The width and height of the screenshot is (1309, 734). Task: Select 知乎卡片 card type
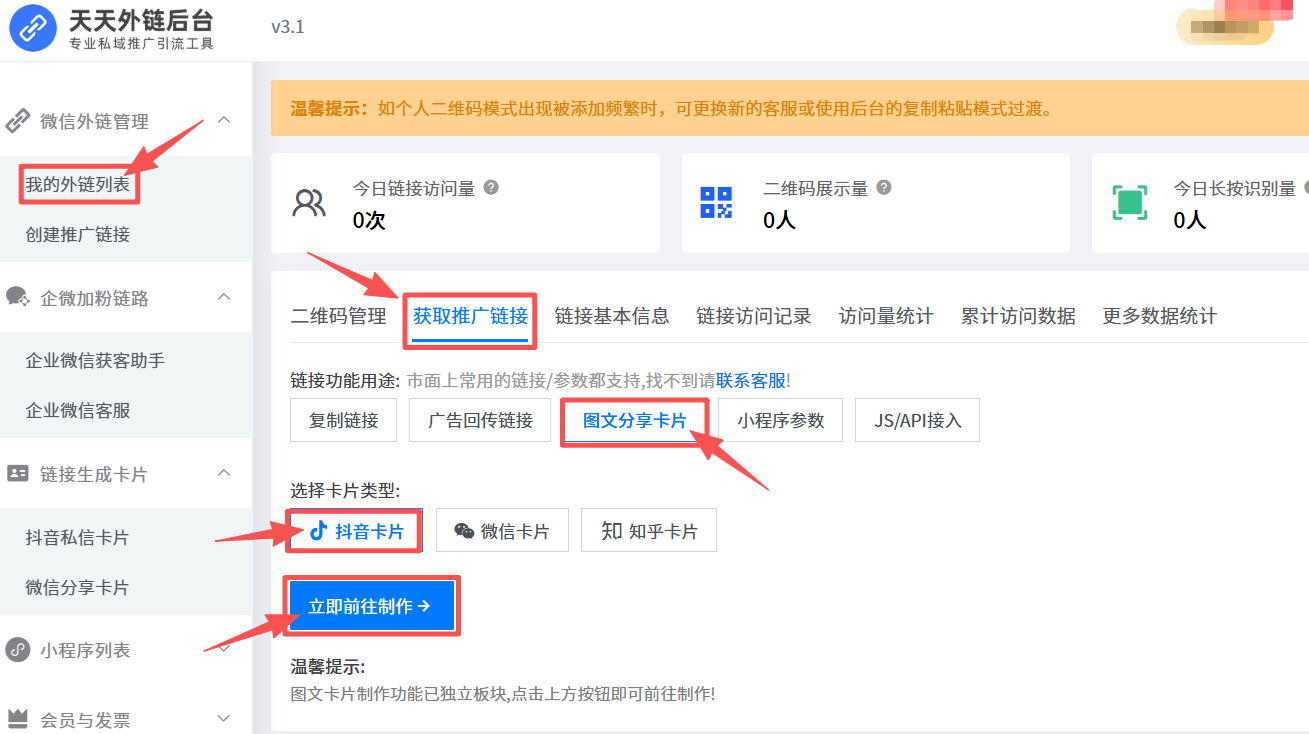tap(649, 531)
